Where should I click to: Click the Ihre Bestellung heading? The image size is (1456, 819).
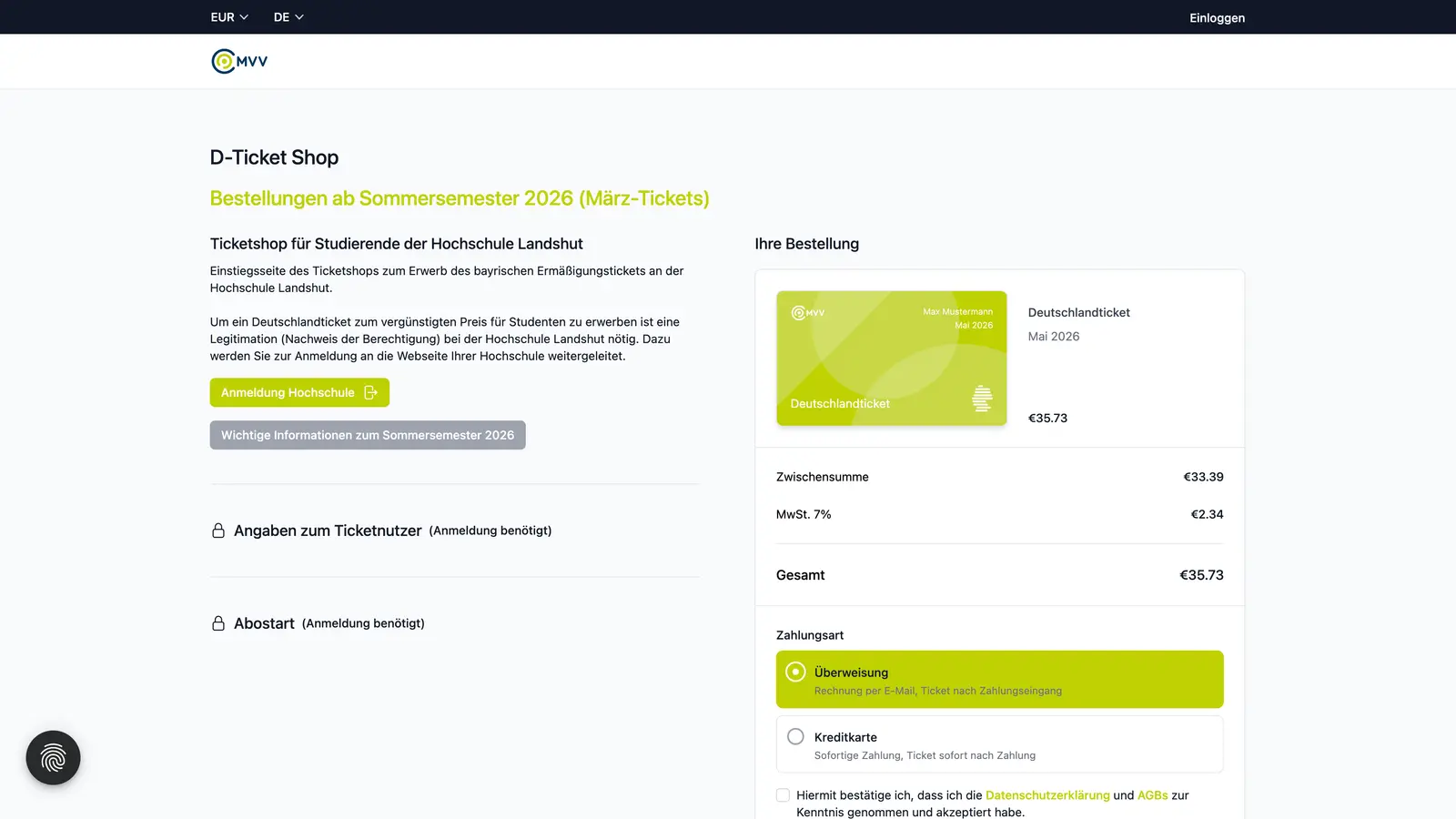click(x=806, y=244)
